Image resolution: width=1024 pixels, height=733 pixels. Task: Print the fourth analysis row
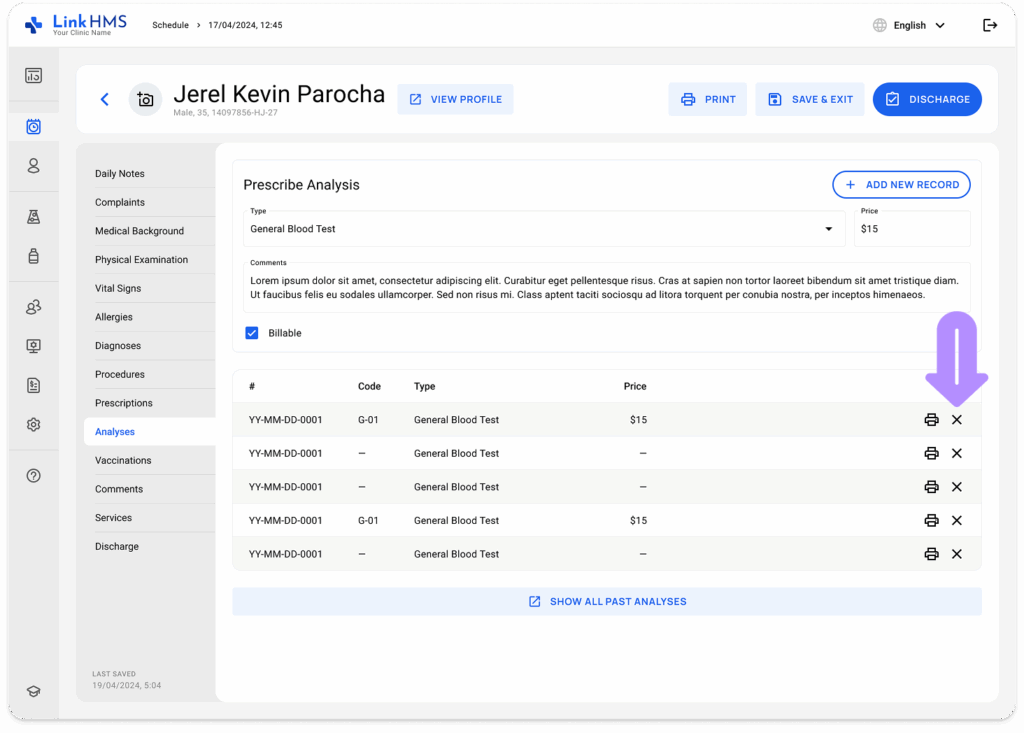point(931,520)
